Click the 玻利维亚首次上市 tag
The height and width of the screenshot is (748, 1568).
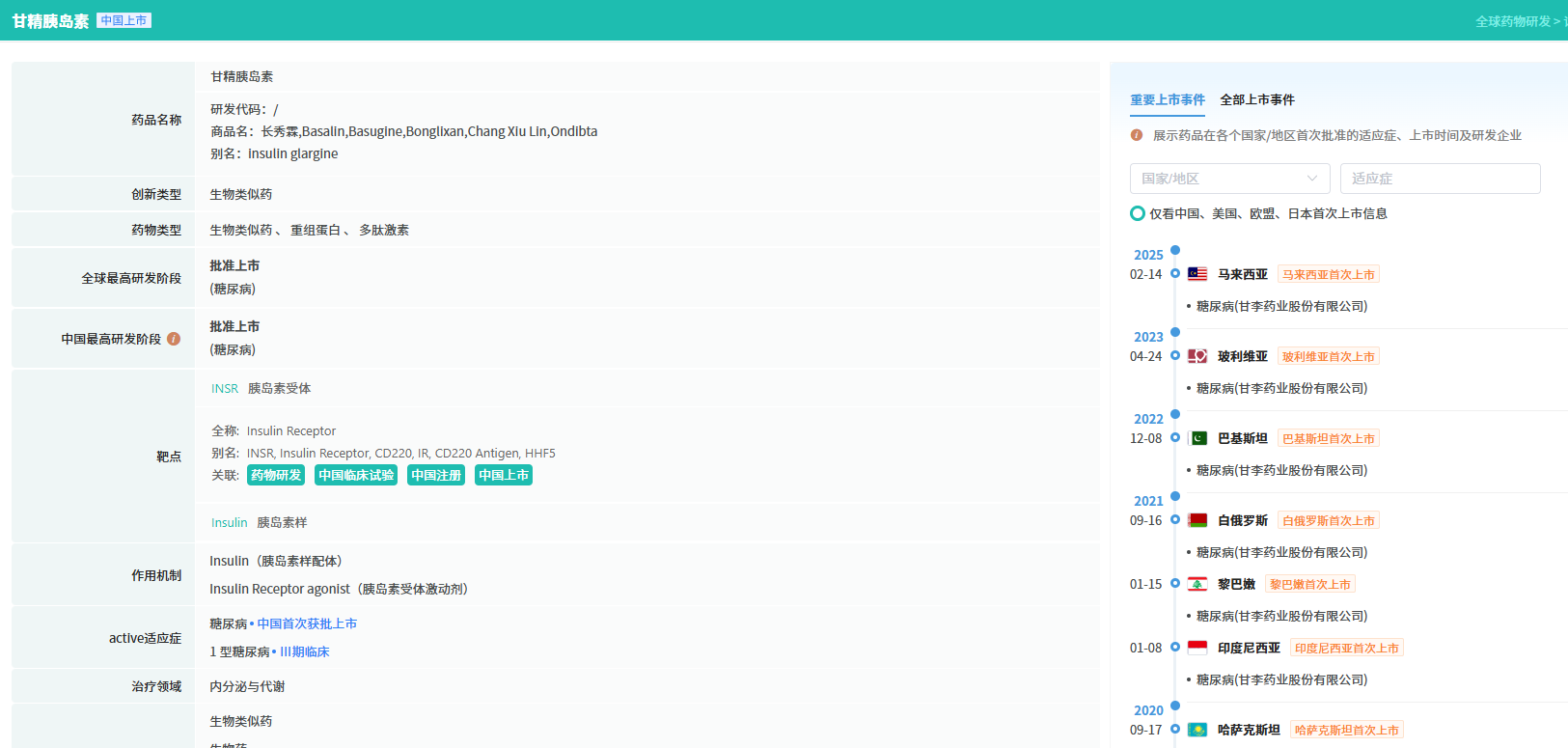(1329, 356)
